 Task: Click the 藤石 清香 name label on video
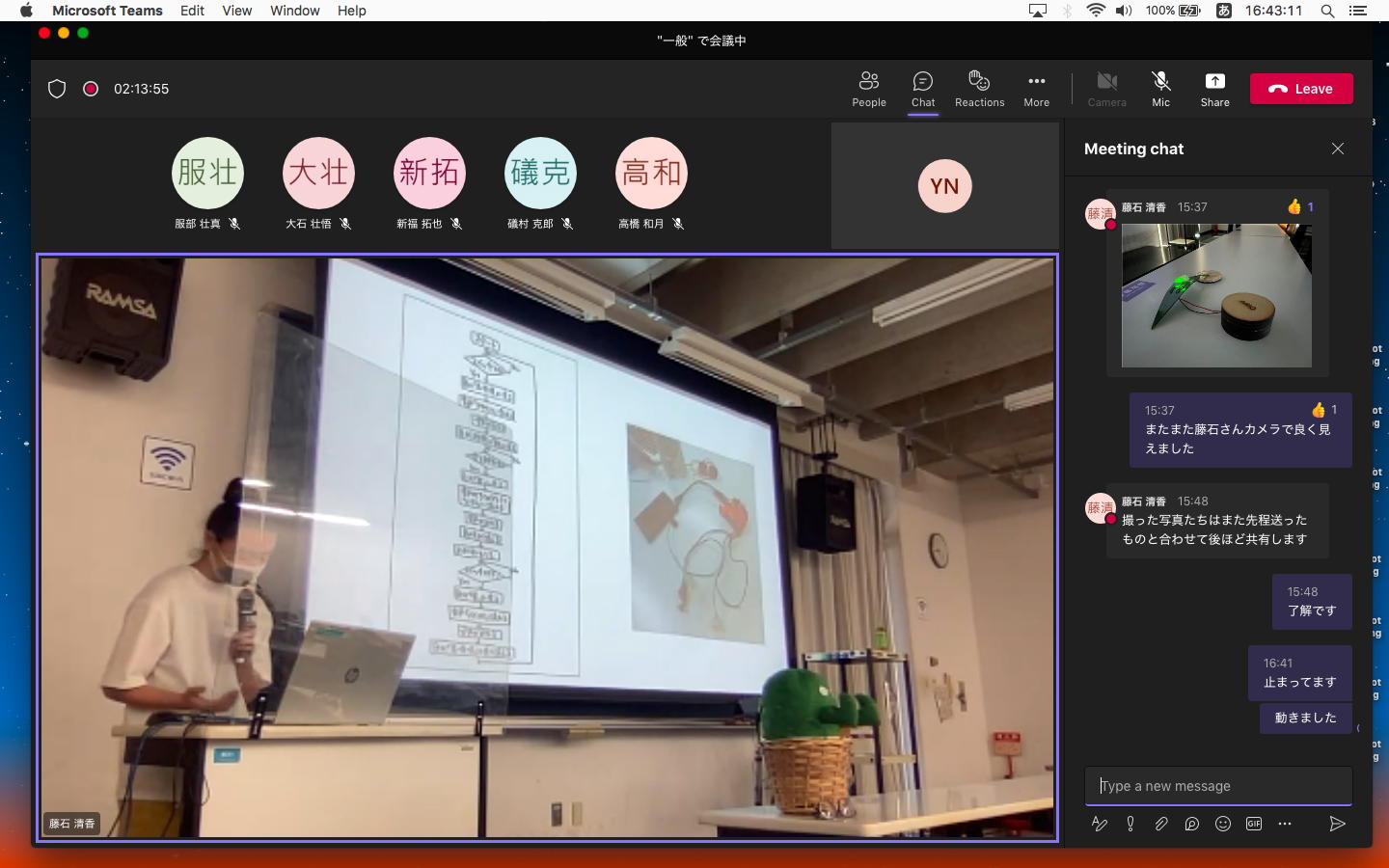[72, 824]
